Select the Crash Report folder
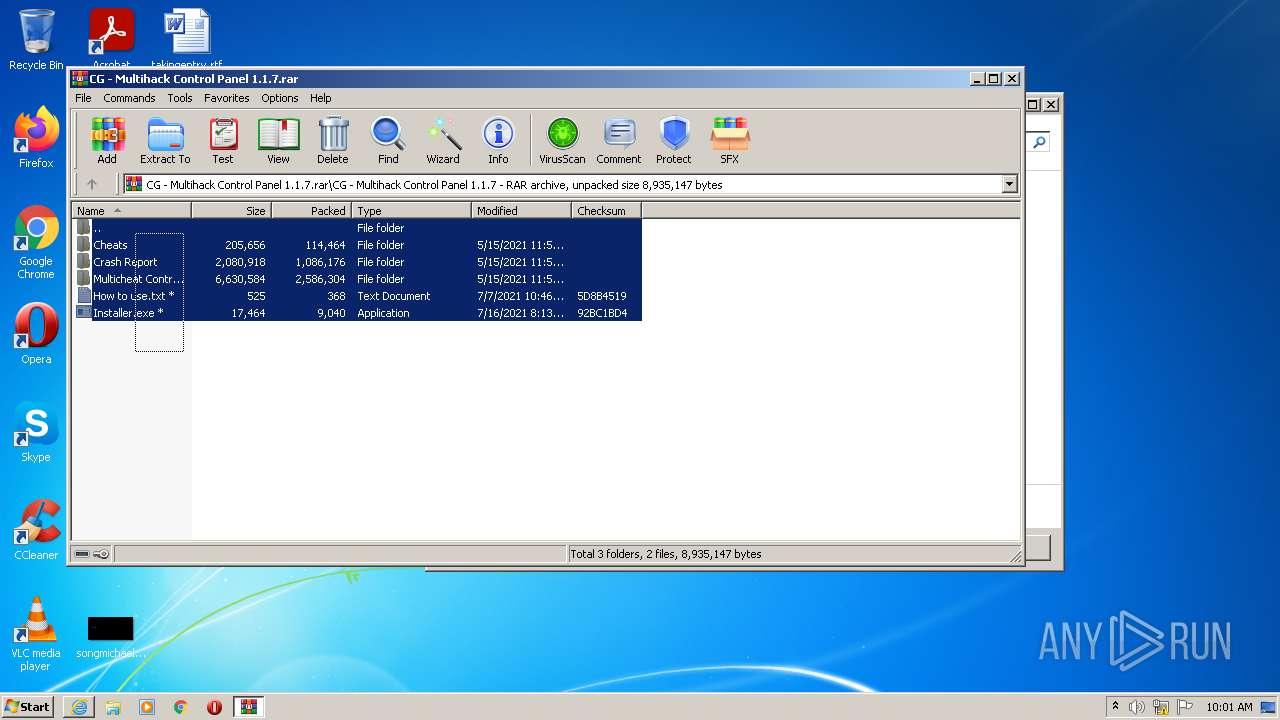Screen dimensions: 1280x720 tap(357, 262)
